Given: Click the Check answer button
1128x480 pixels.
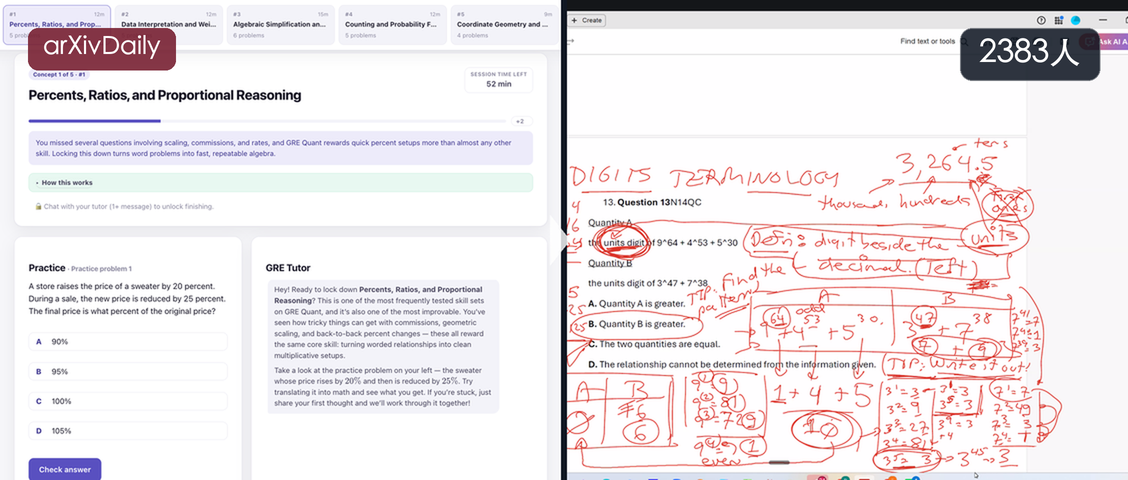Looking at the screenshot, I should 65,469.
